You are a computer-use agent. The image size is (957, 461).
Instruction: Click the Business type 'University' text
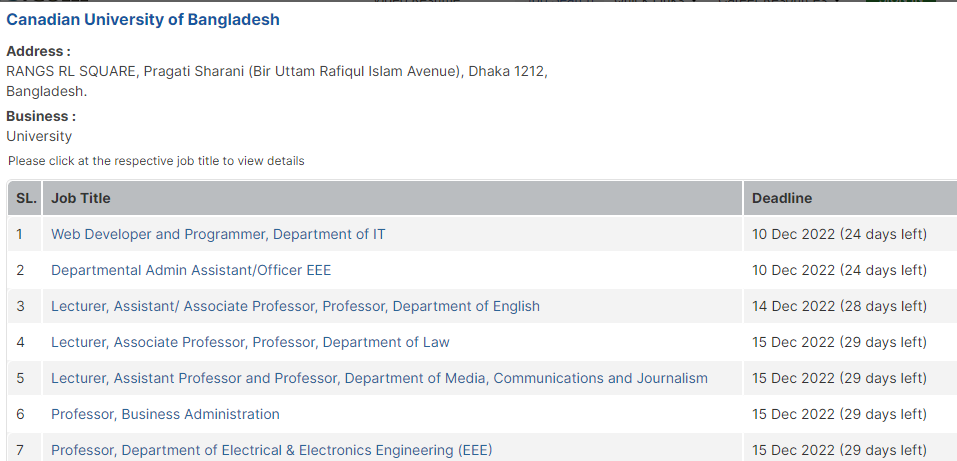point(39,136)
